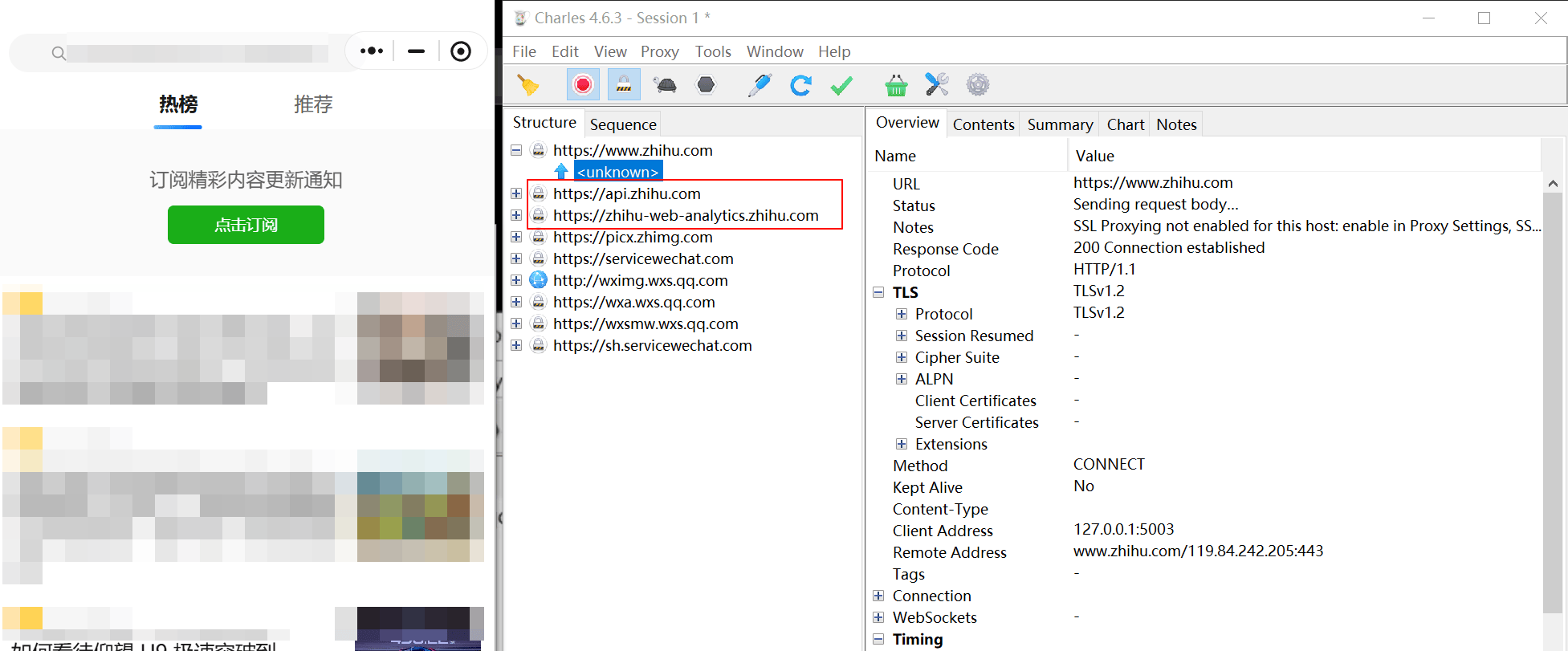Viewport: 1568px width, 651px height.
Task: Clear the session with the broom icon
Action: click(527, 84)
